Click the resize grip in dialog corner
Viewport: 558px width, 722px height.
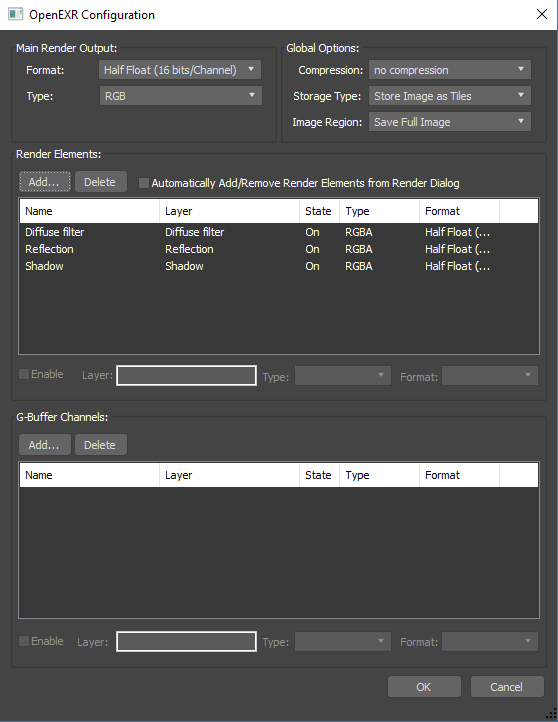[551, 713]
